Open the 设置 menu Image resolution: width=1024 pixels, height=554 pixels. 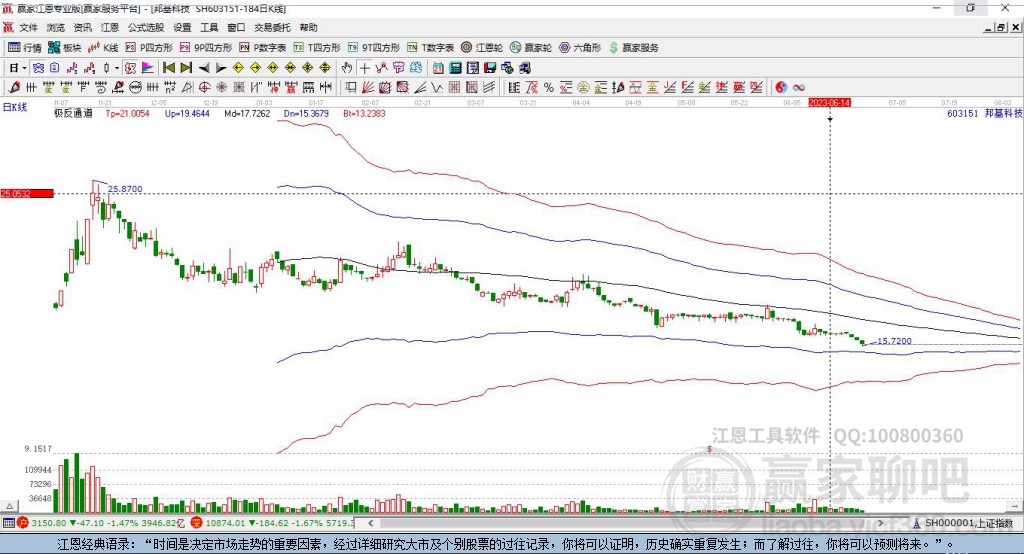tap(182, 27)
